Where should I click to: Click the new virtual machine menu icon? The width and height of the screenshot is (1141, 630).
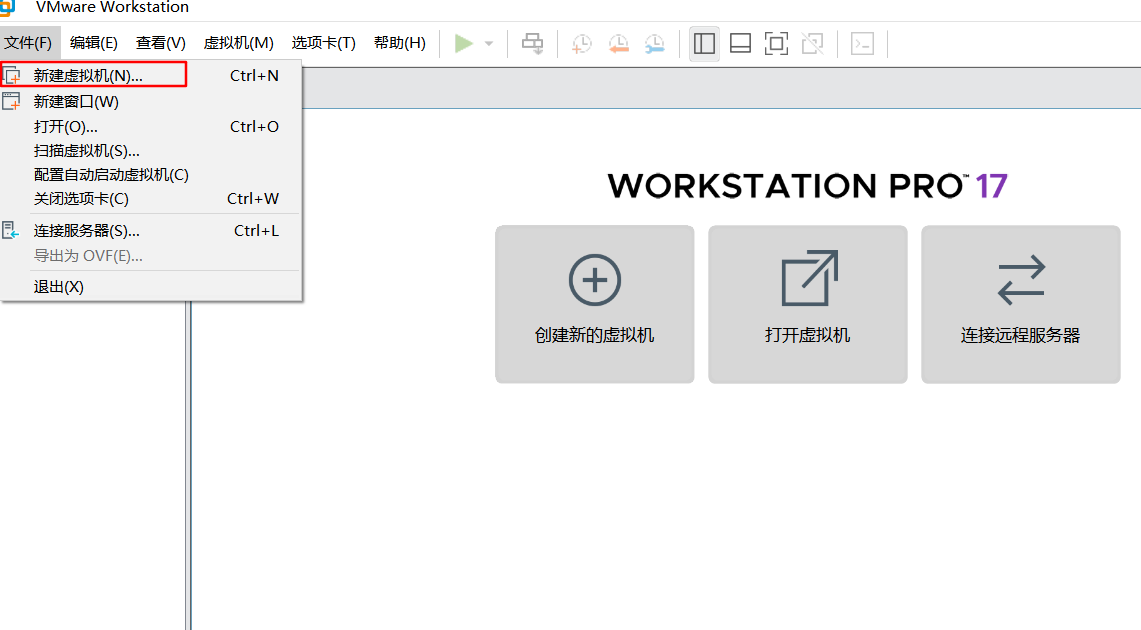click(12, 76)
